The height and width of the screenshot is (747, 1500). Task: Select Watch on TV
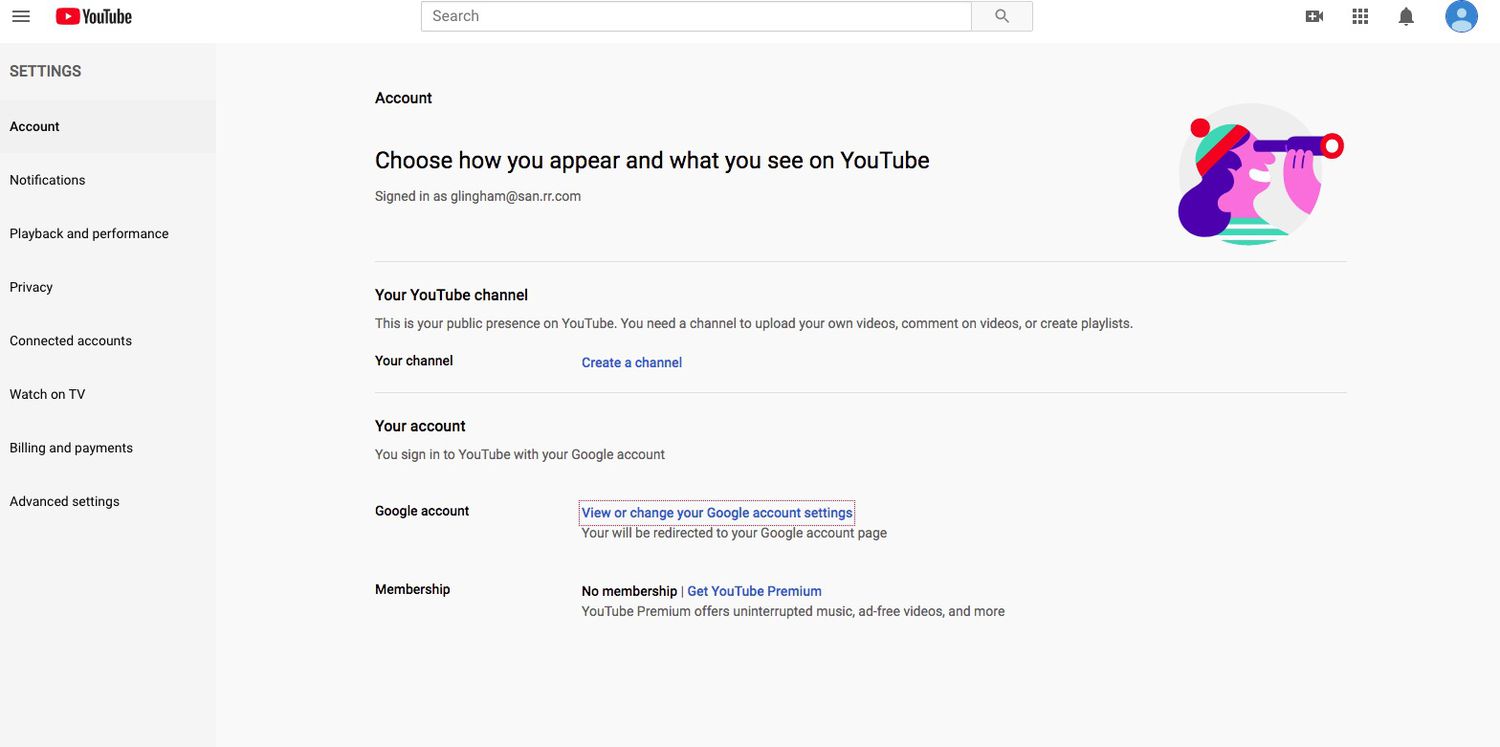pyautogui.click(x=48, y=394)
